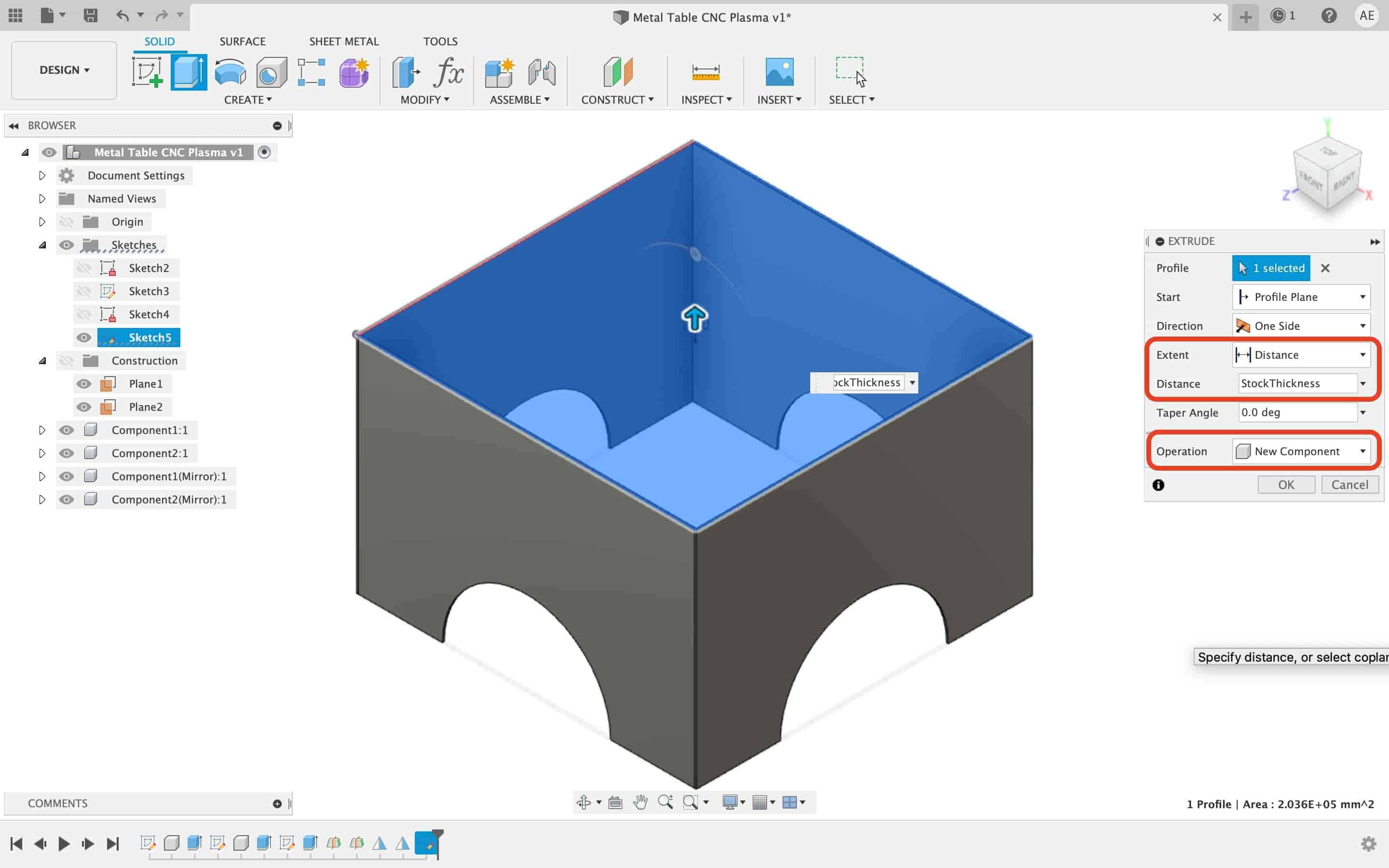Select the Create Sketch tool
This screenshot has height=868, width=1389.
[x=148, y=72]
